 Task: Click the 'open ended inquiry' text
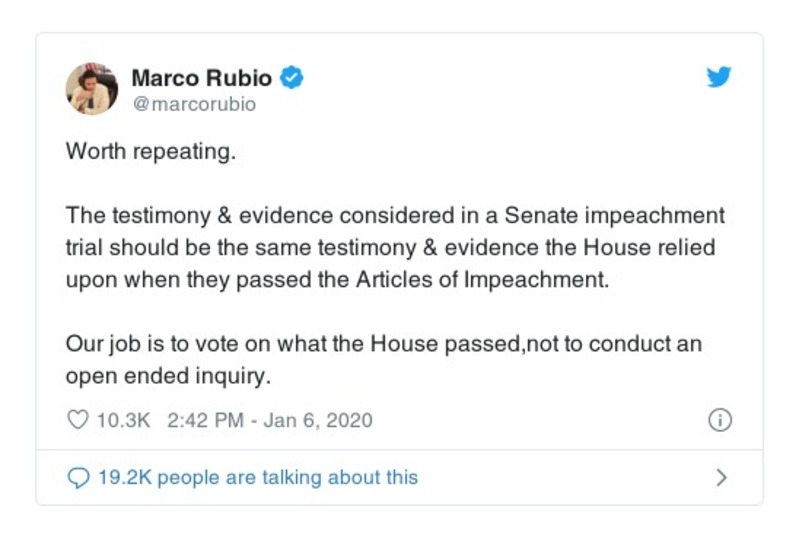[170, 376]
